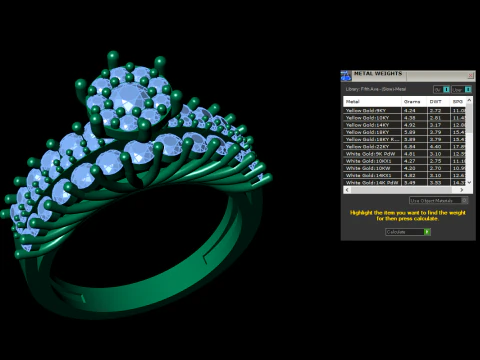This screenshot has height=360, width=480.
Task: Click the 4.92 grams value for 14KY
Action: (x=410, y=125)
